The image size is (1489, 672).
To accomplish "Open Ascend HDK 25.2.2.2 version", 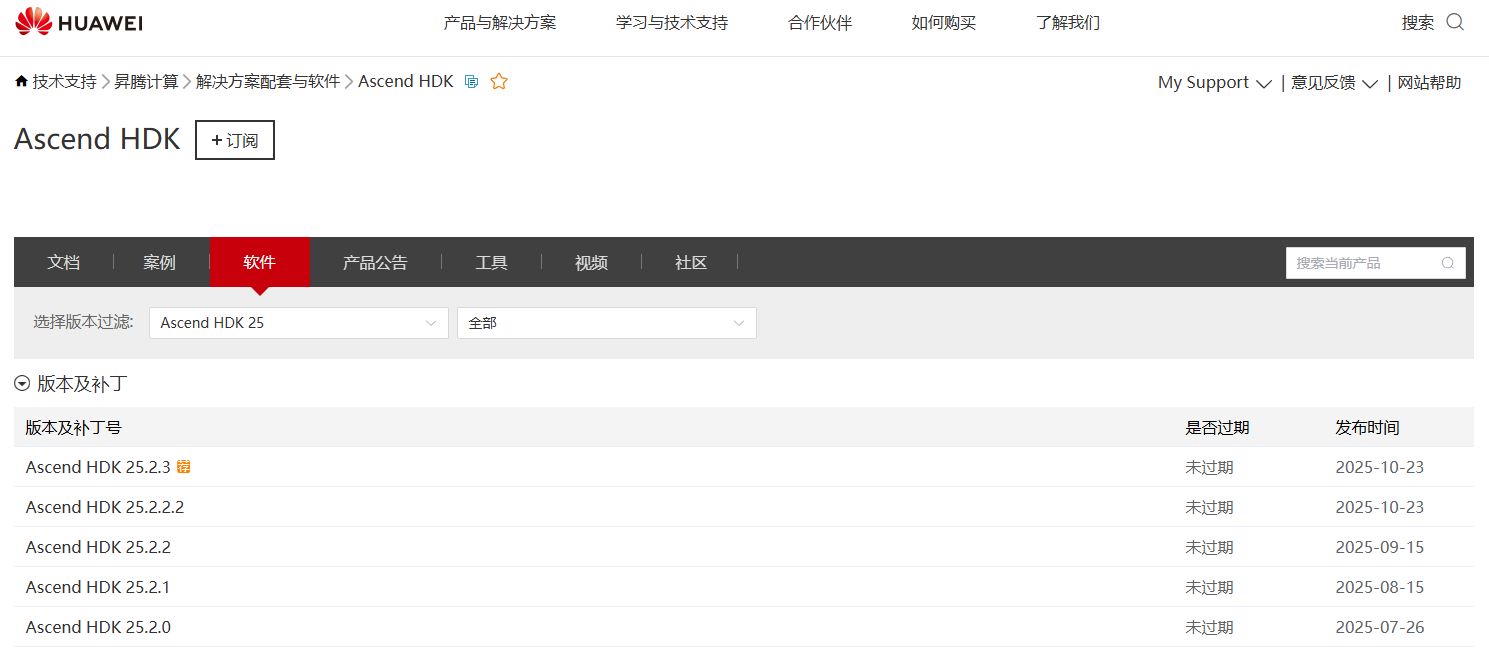I will coord(105,507).
